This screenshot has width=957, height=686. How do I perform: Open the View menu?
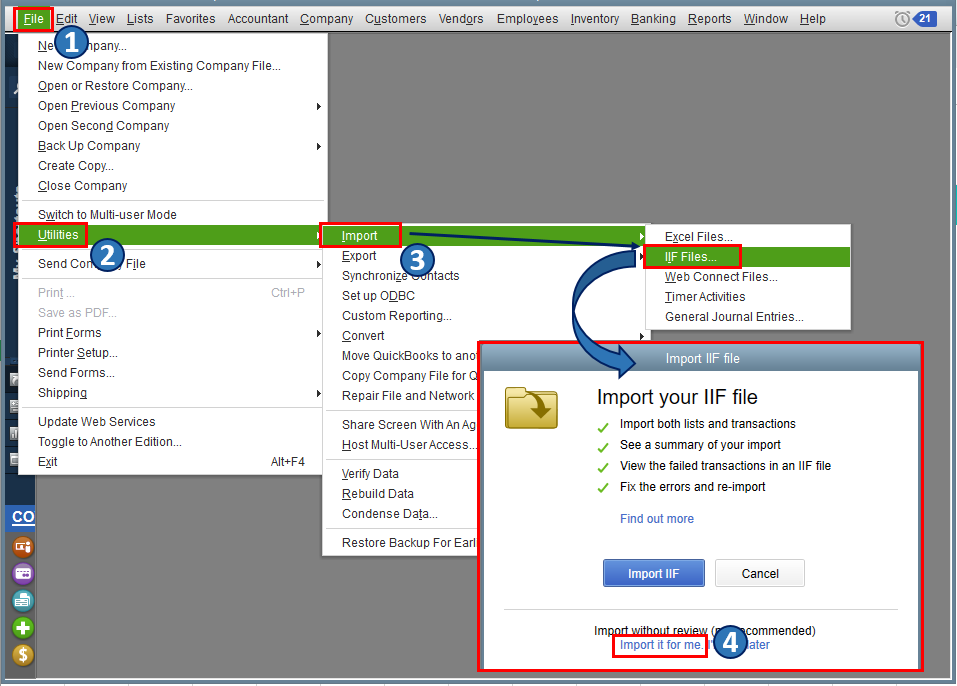coord(101,19)
